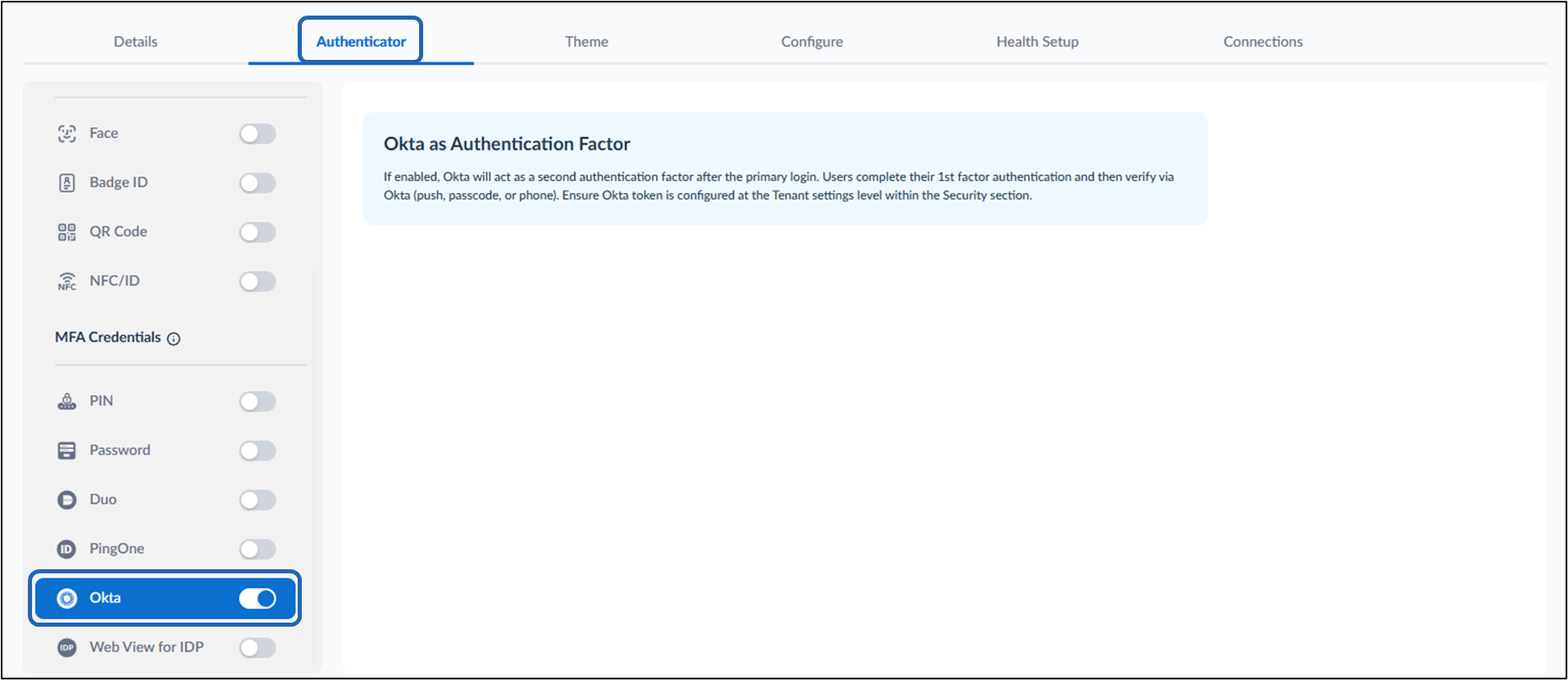The height and width of the screenshot is (680, 1568).
Task: Click the QR Code icon
Action: tap(67, 232)
